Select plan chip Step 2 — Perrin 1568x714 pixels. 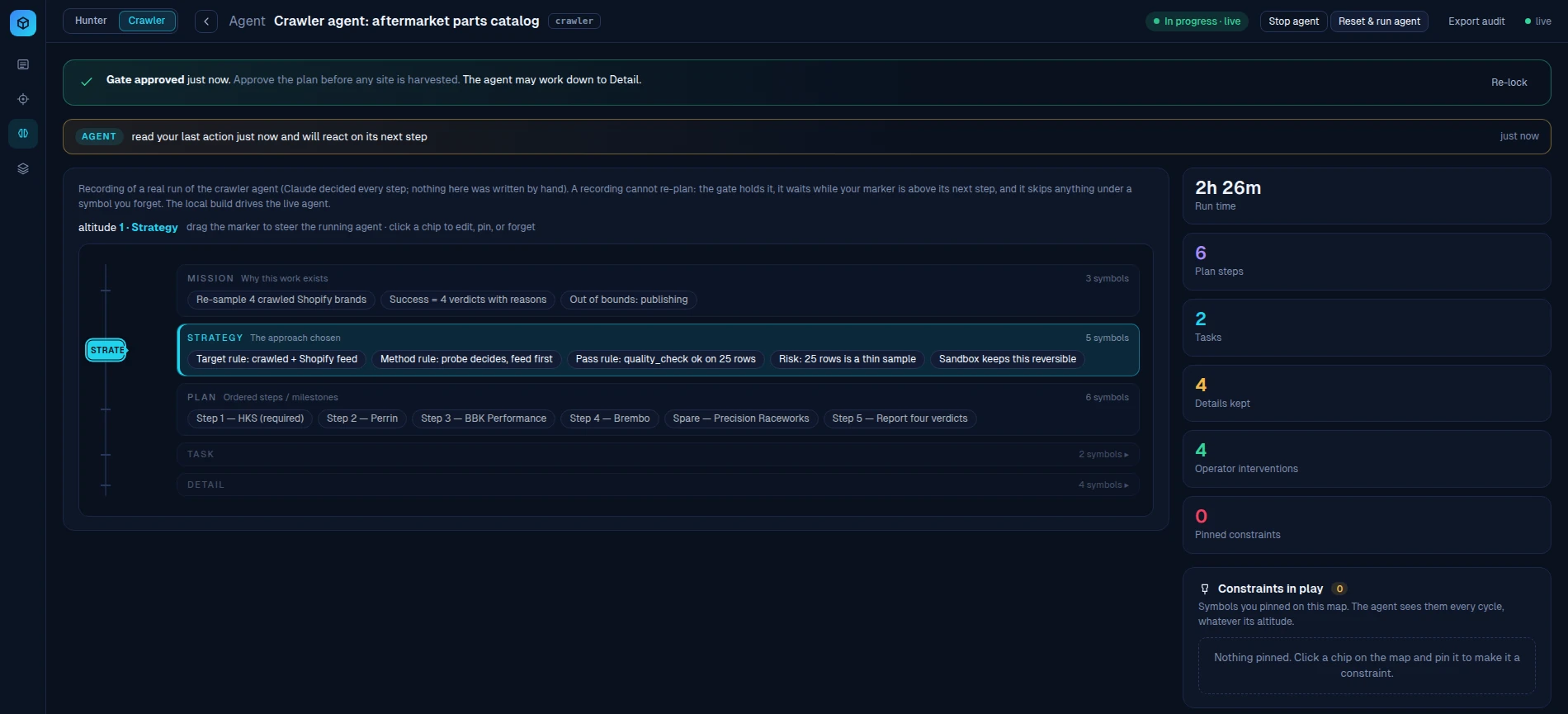(362, 418)
